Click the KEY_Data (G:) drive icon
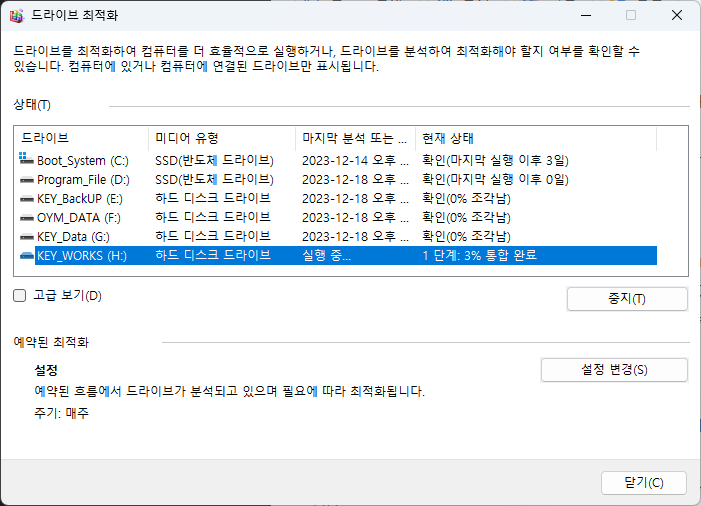Viewport: 701px width, 506px height. tap(27, 237)
